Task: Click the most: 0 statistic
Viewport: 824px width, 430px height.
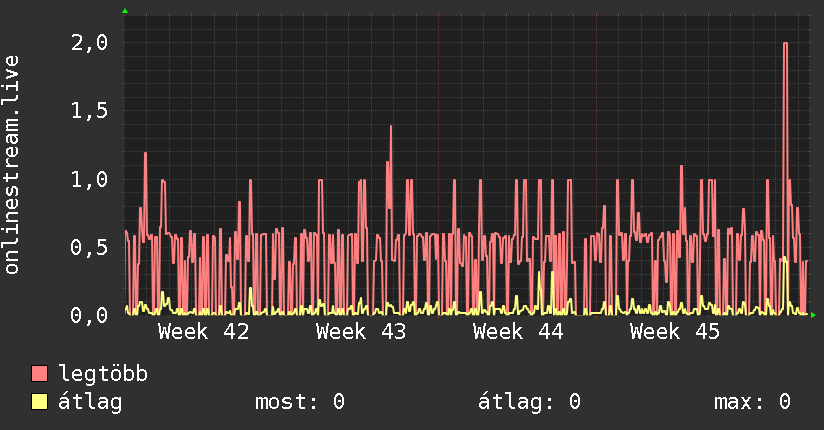Action: 300,402
